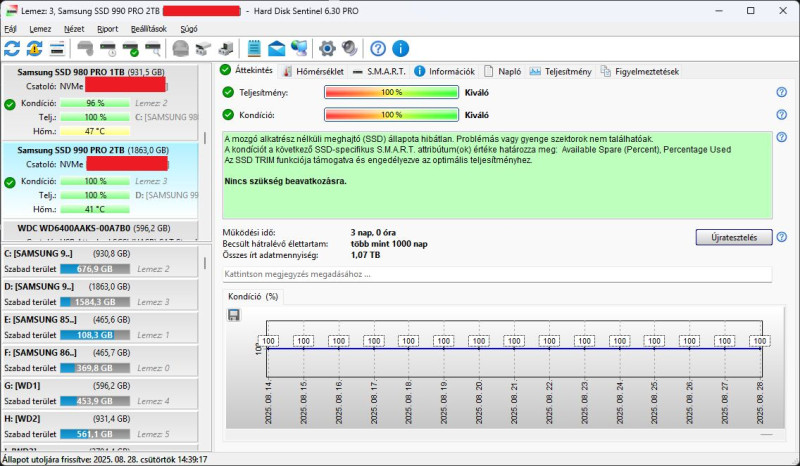
Task: Click help icon beside green status text
Action: [x=782, y=137]
